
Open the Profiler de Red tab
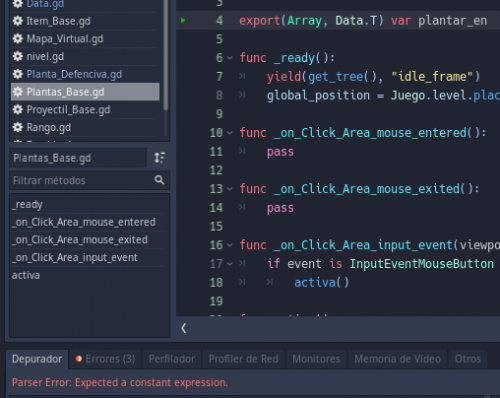244,359
